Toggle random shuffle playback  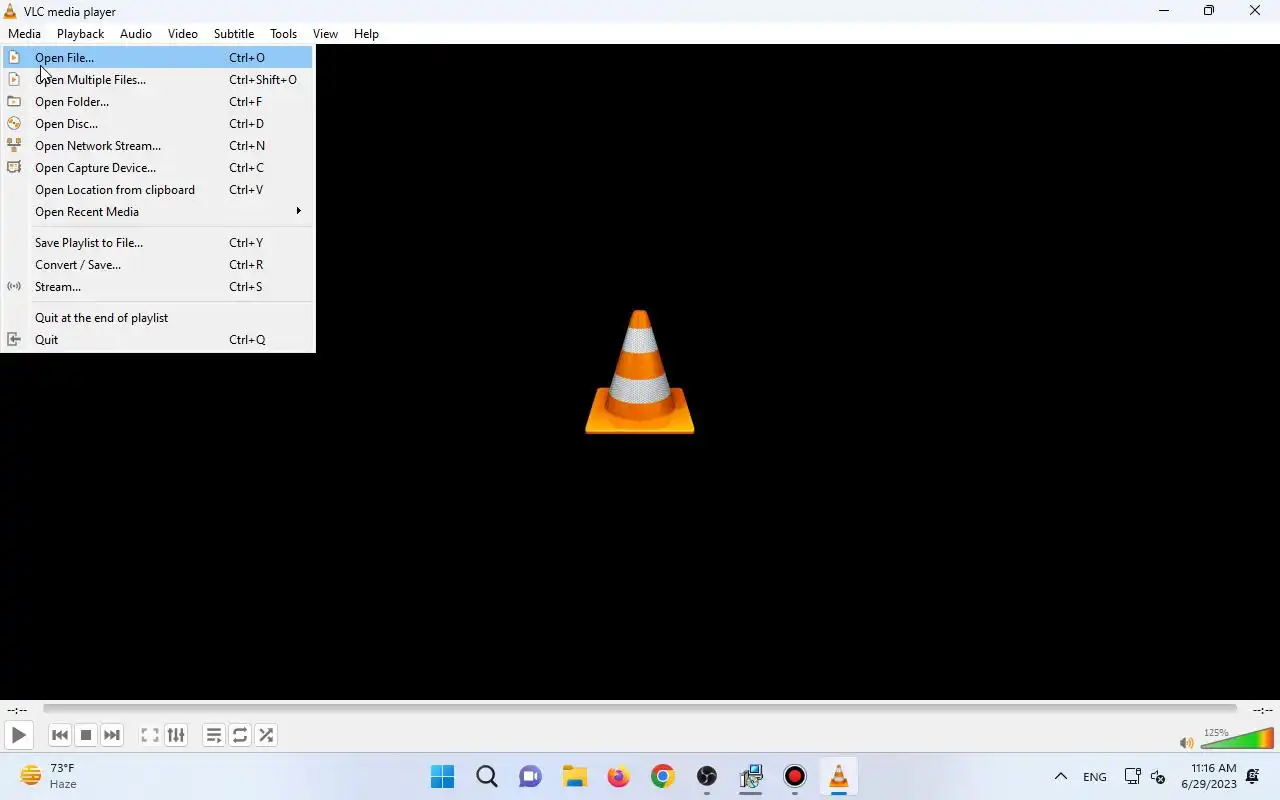tap(266, 735)
